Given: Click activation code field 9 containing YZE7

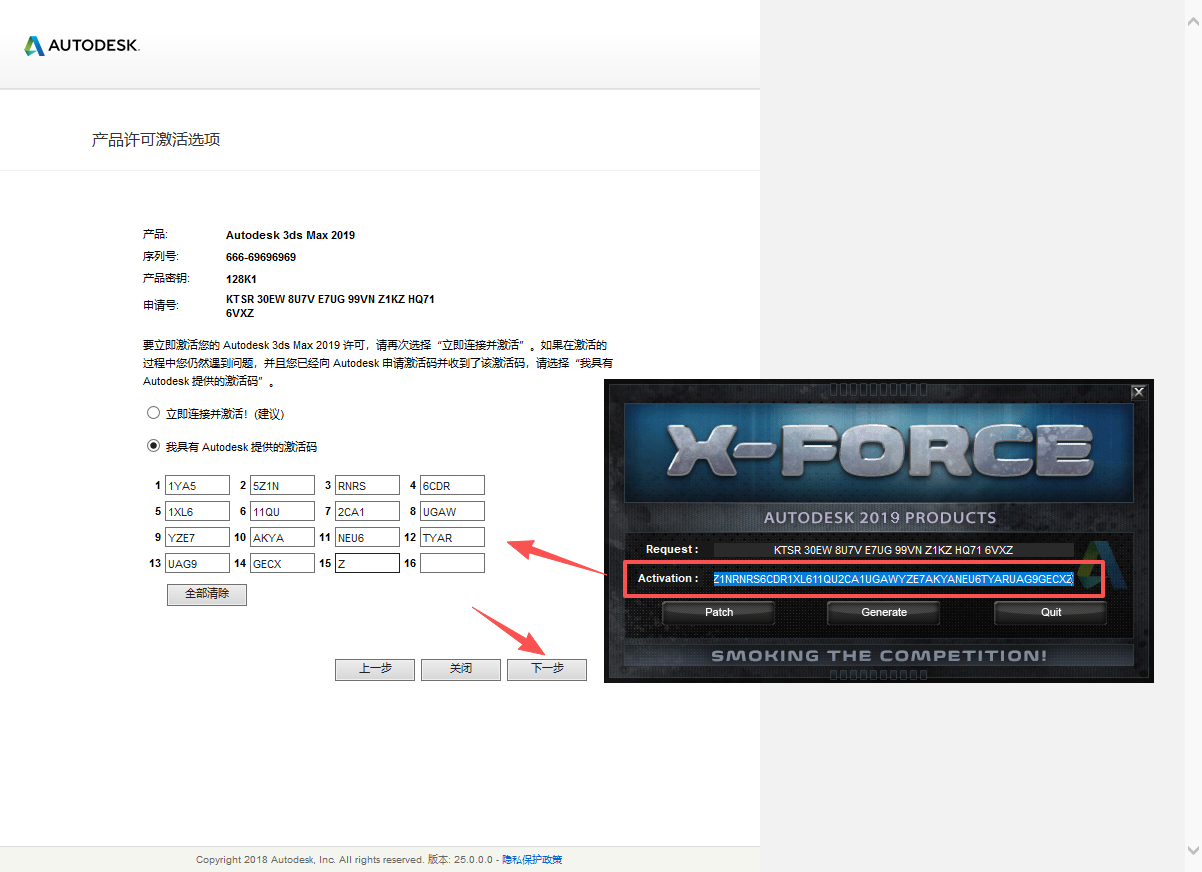Looking at the screenshot, I should coord(198,537).
